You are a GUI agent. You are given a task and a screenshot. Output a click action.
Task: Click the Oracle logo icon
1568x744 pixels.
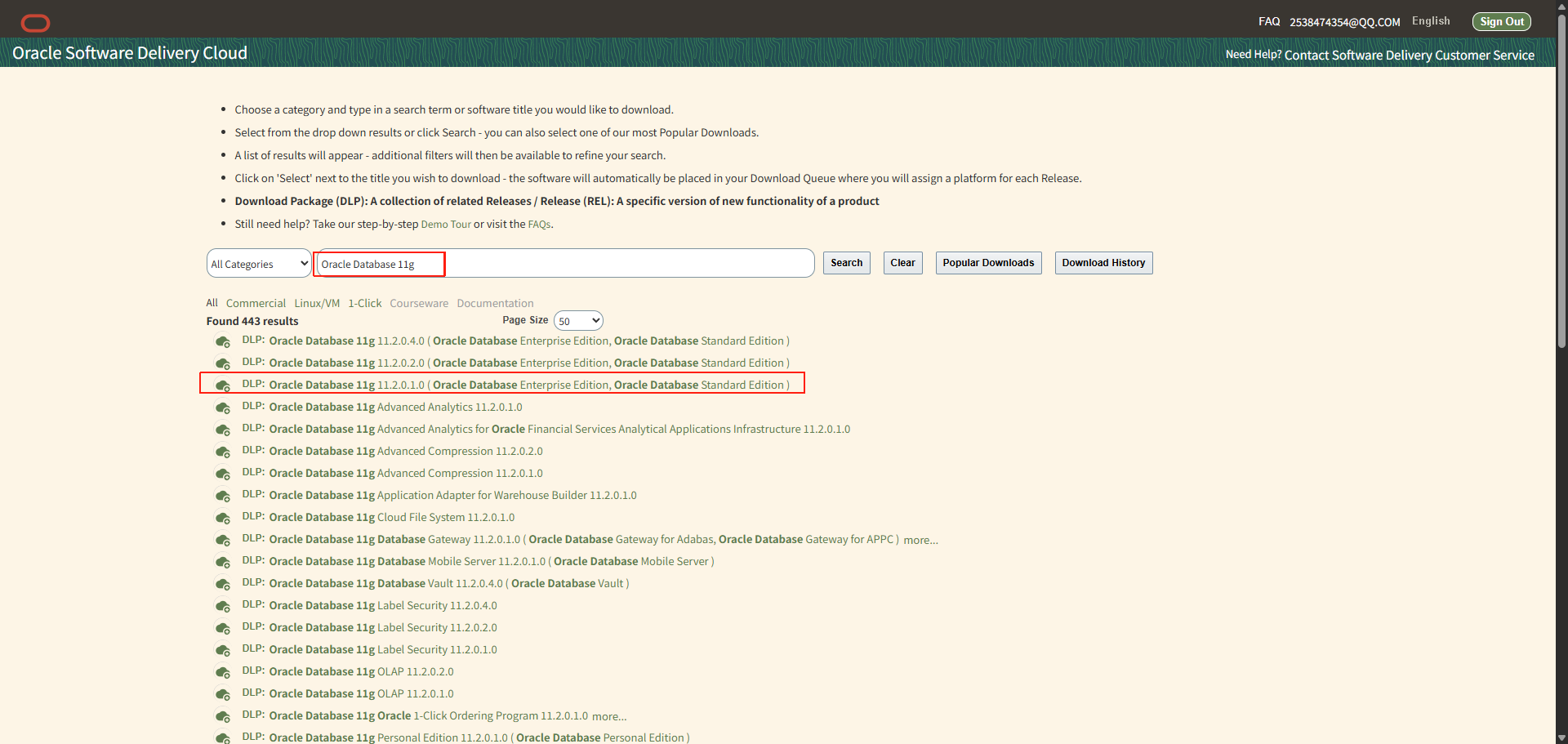(x=35, y=23)
